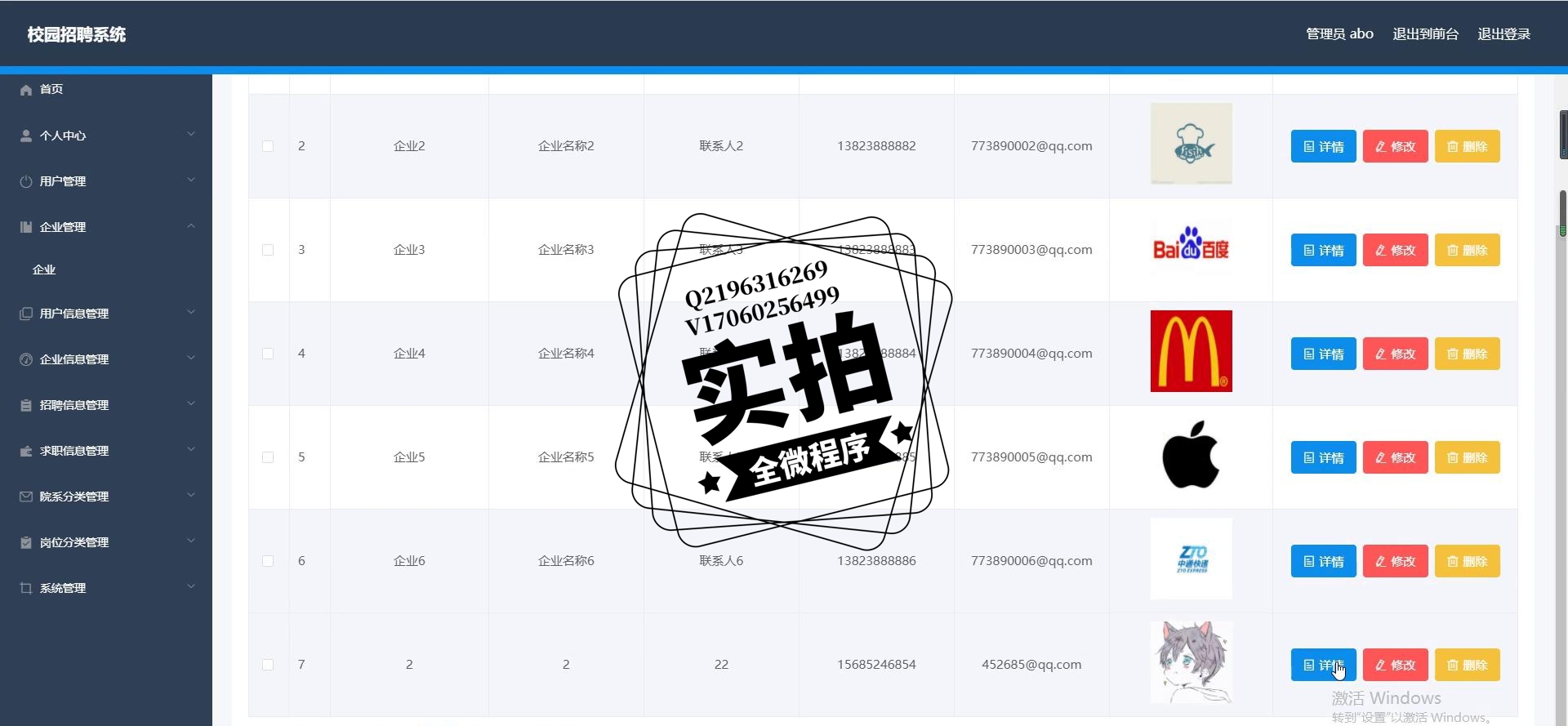Screen dimensions: 1568x726
Task: Click the 校园招聘系统 title
Action: (77, 34)
